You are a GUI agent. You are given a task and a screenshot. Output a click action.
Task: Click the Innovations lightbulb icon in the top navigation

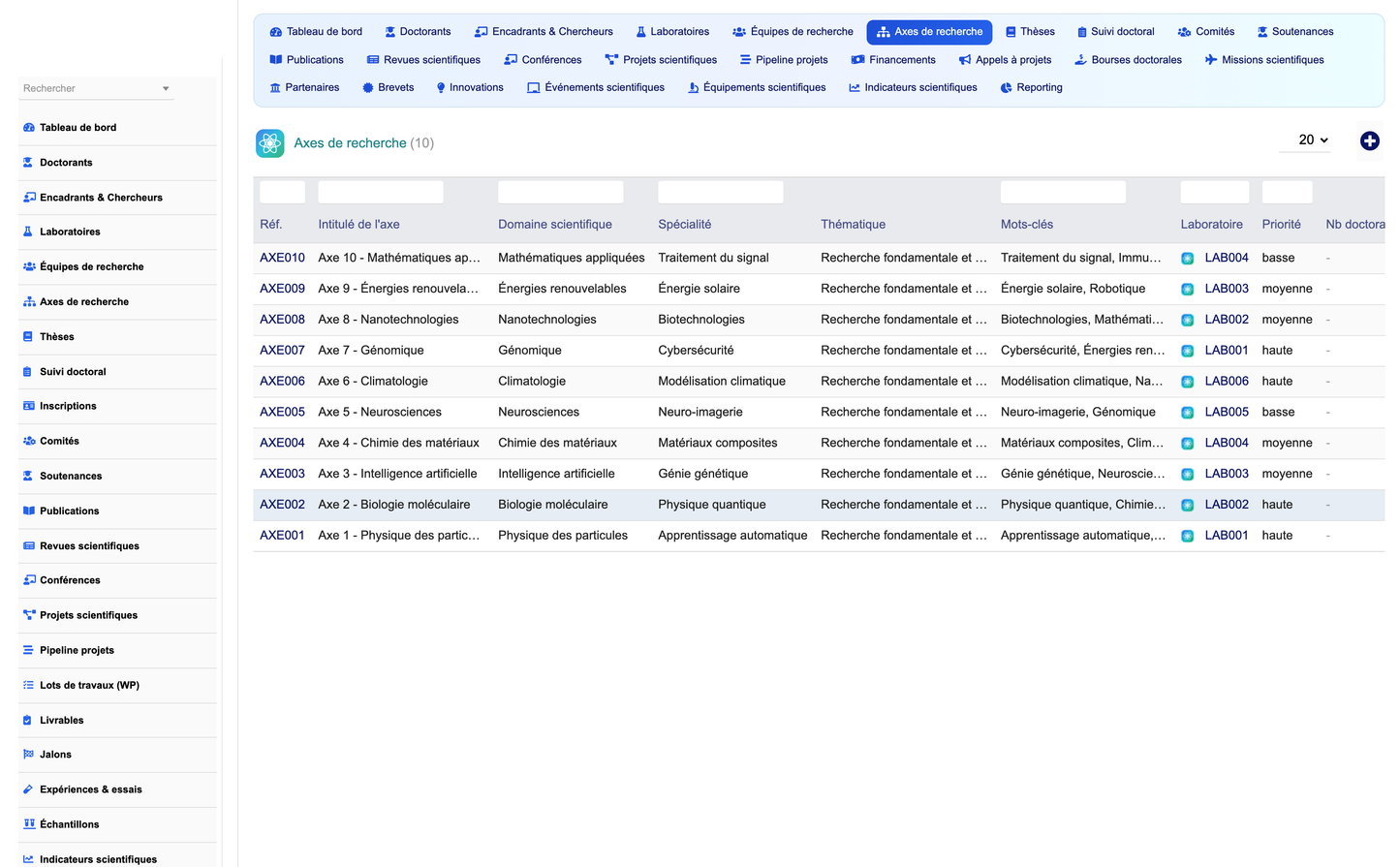441,87
